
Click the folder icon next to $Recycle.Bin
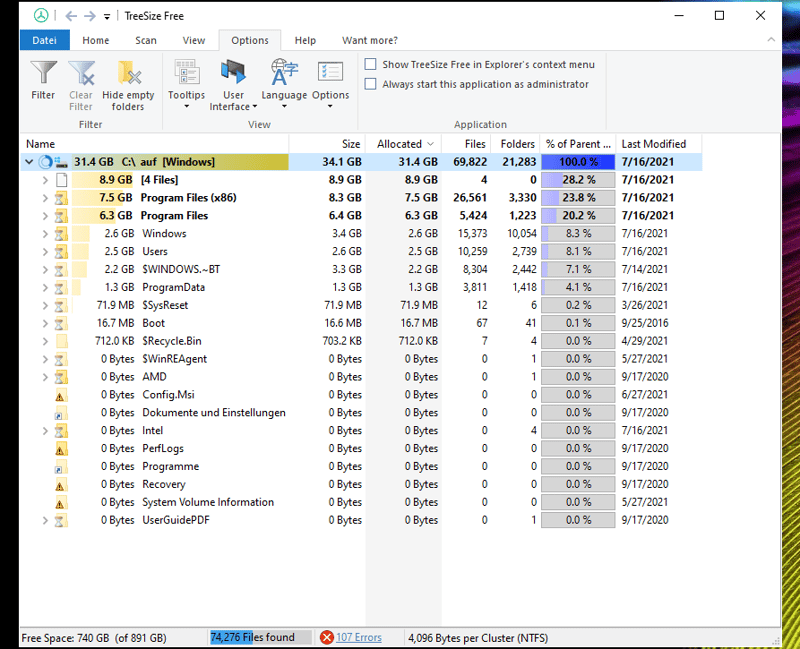tap(61, 341)
